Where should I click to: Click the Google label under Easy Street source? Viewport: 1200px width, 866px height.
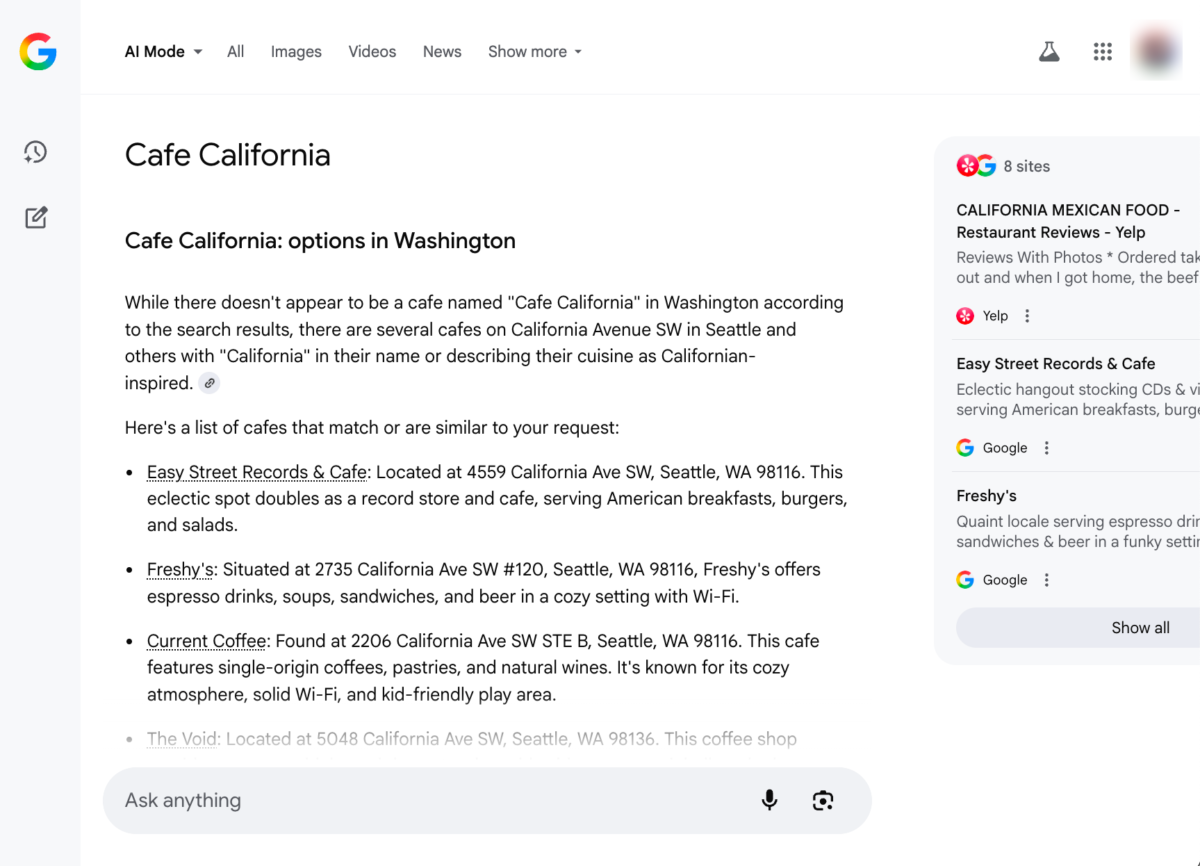click(1005, 448)
